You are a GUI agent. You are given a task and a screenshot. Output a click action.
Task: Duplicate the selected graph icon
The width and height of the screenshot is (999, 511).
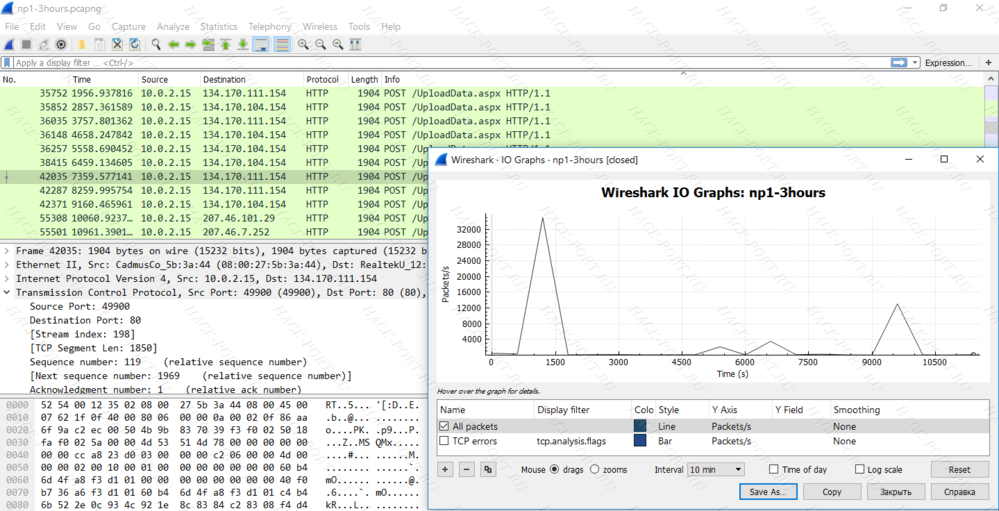pos(488,470)
